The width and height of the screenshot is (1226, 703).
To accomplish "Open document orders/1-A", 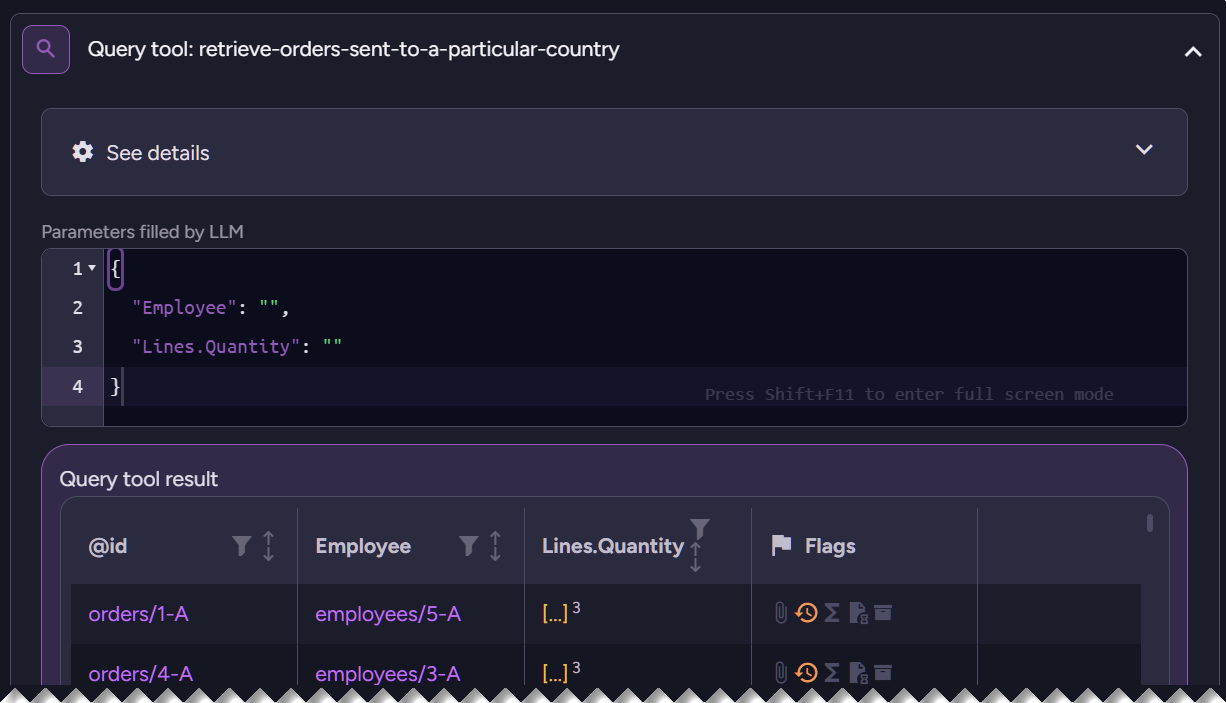I will pos(138,614).
